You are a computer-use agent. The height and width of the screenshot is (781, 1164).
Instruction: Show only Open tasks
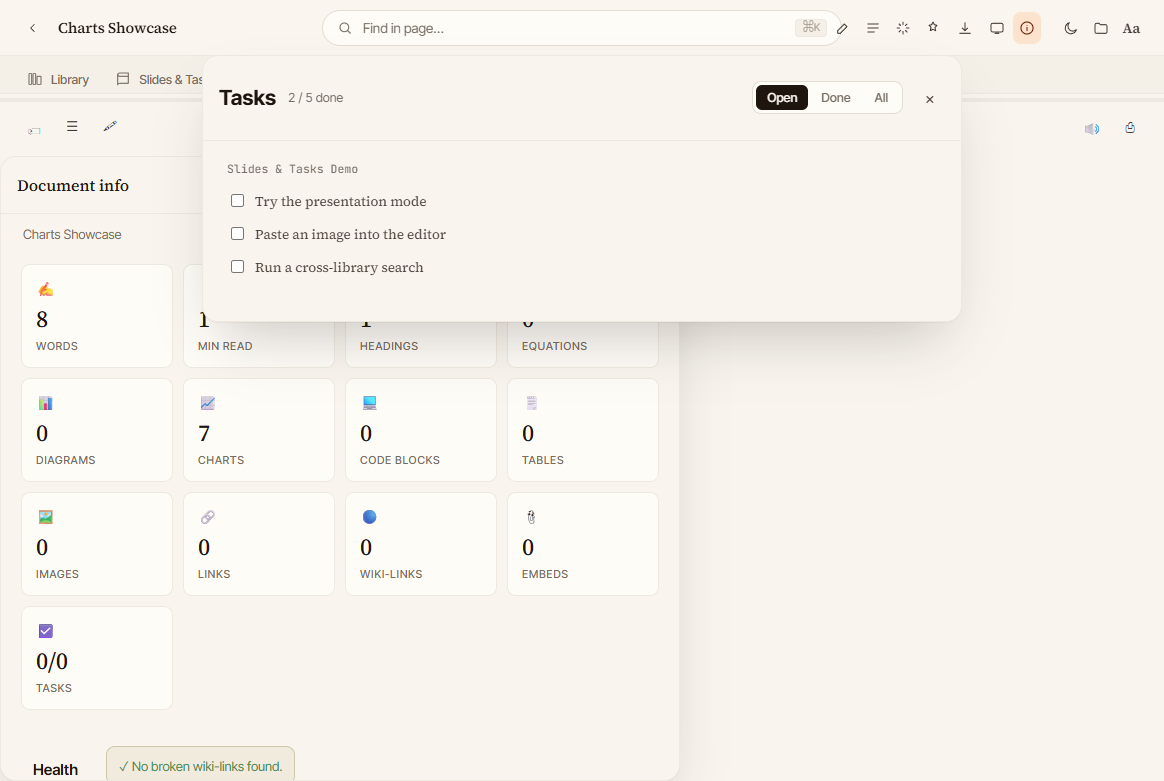pos(782,97)
